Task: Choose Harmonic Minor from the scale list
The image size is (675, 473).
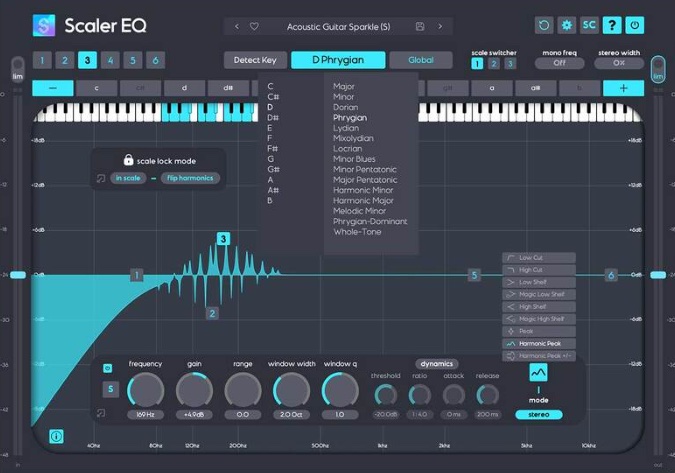Action: (x=363, y=190)
